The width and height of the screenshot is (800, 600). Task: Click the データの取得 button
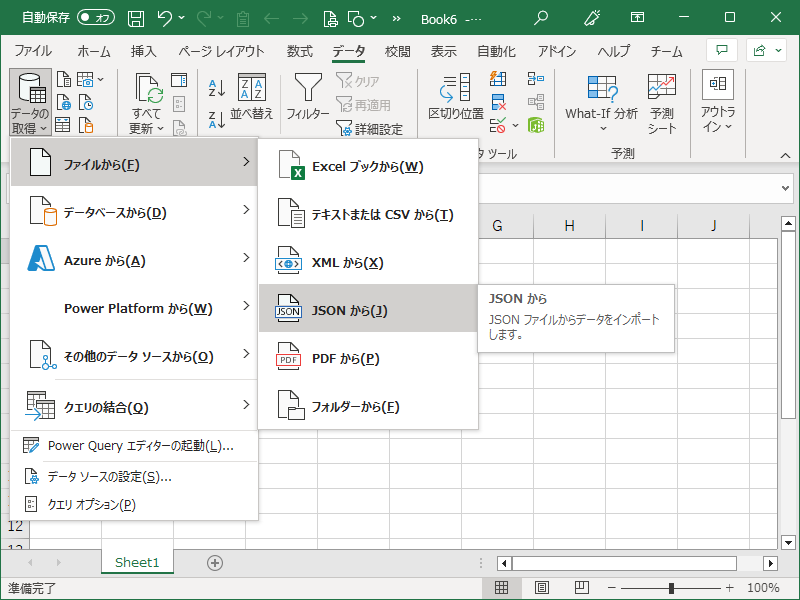(30, 102)
